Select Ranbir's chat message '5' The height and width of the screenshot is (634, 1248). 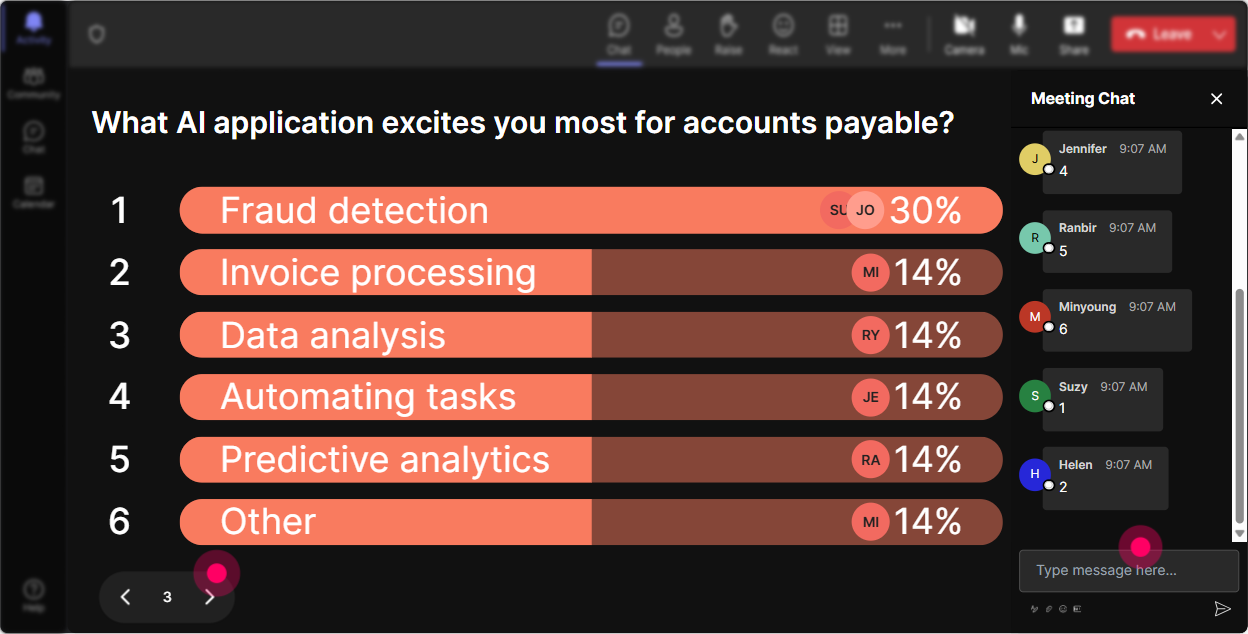(x=1107, y=241)
